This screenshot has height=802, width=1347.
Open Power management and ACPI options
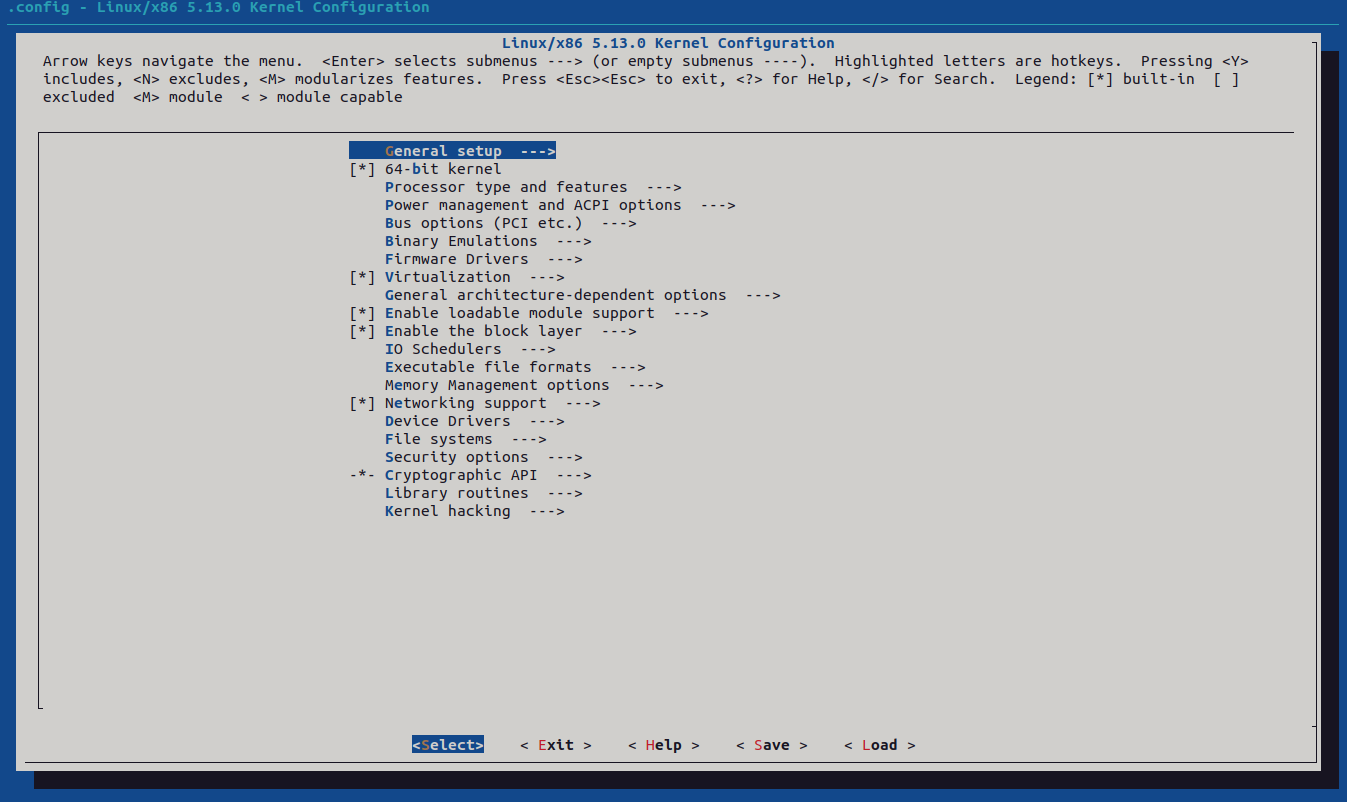[560, 205]
